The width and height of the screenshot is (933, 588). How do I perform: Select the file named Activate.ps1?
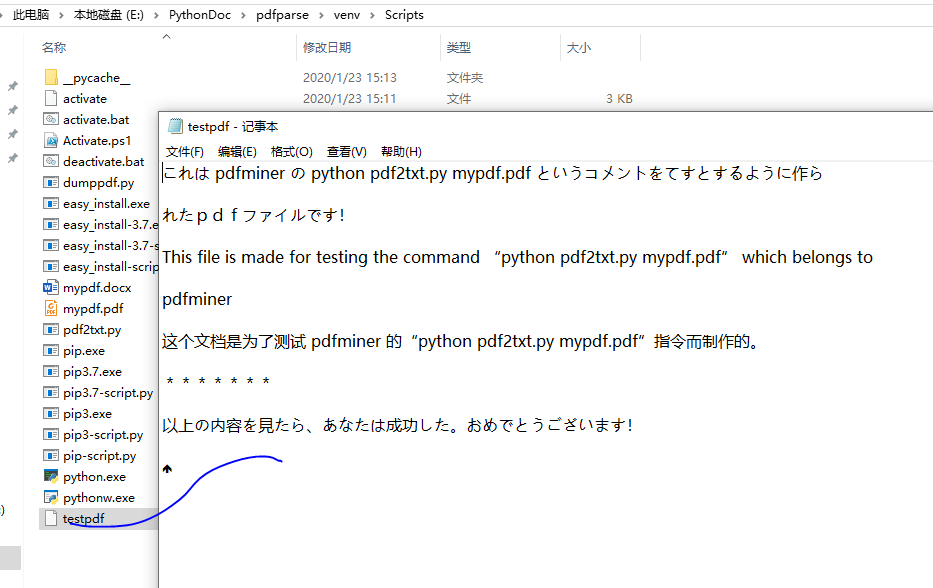(96, 140)
